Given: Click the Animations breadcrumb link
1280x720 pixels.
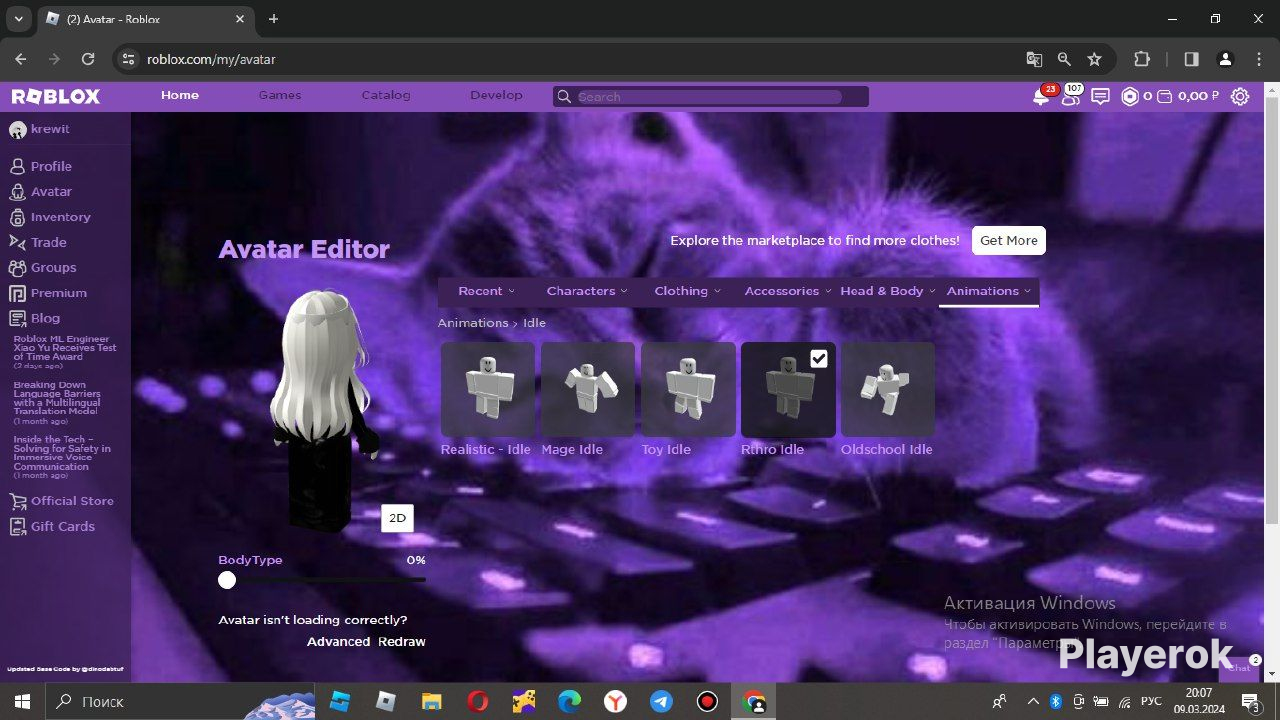Looking at the screenshot, I should (473, 323).
